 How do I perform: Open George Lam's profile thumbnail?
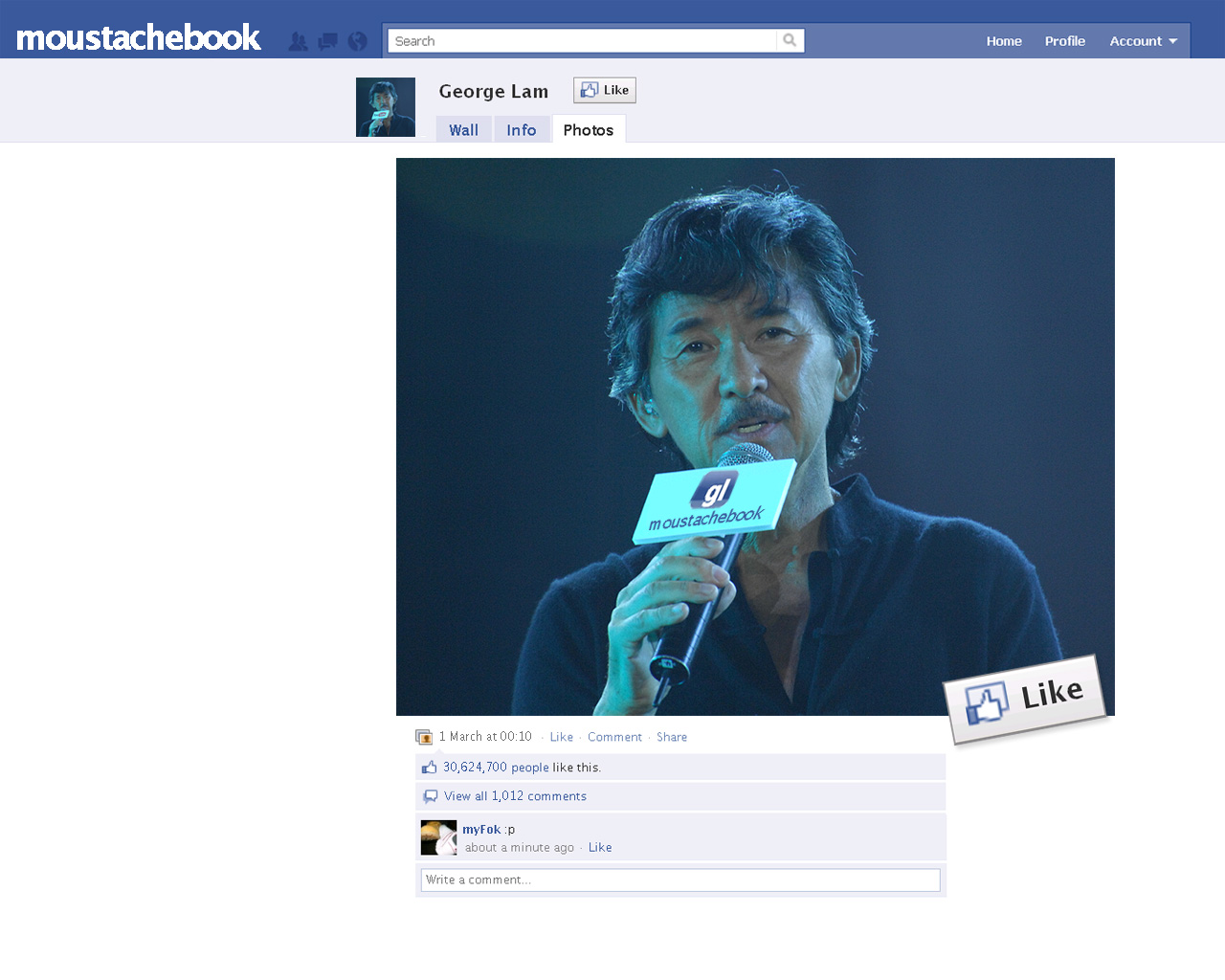tap(386, 107)
